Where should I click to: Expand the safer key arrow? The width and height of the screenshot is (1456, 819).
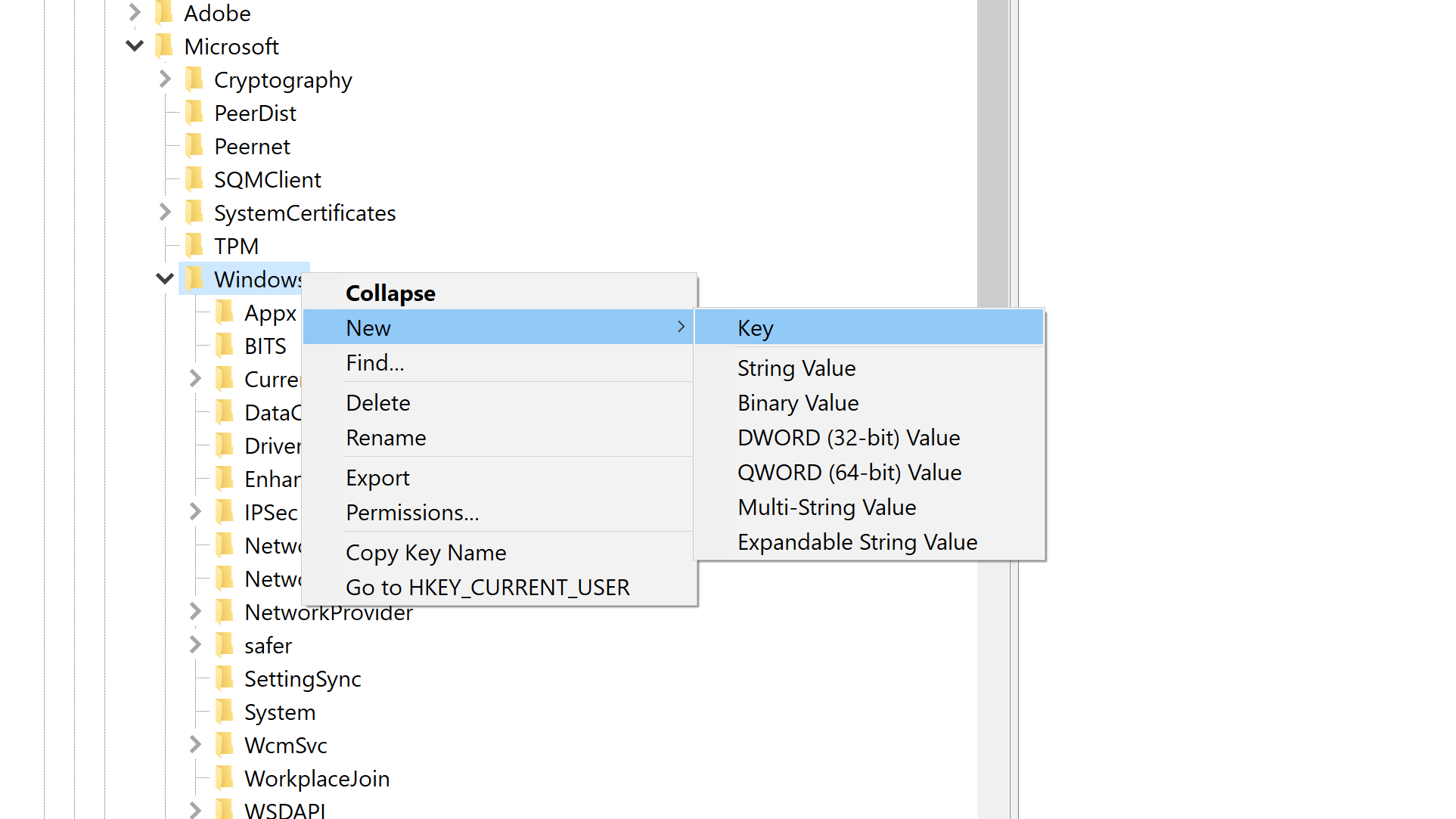(x=195, y=645)
